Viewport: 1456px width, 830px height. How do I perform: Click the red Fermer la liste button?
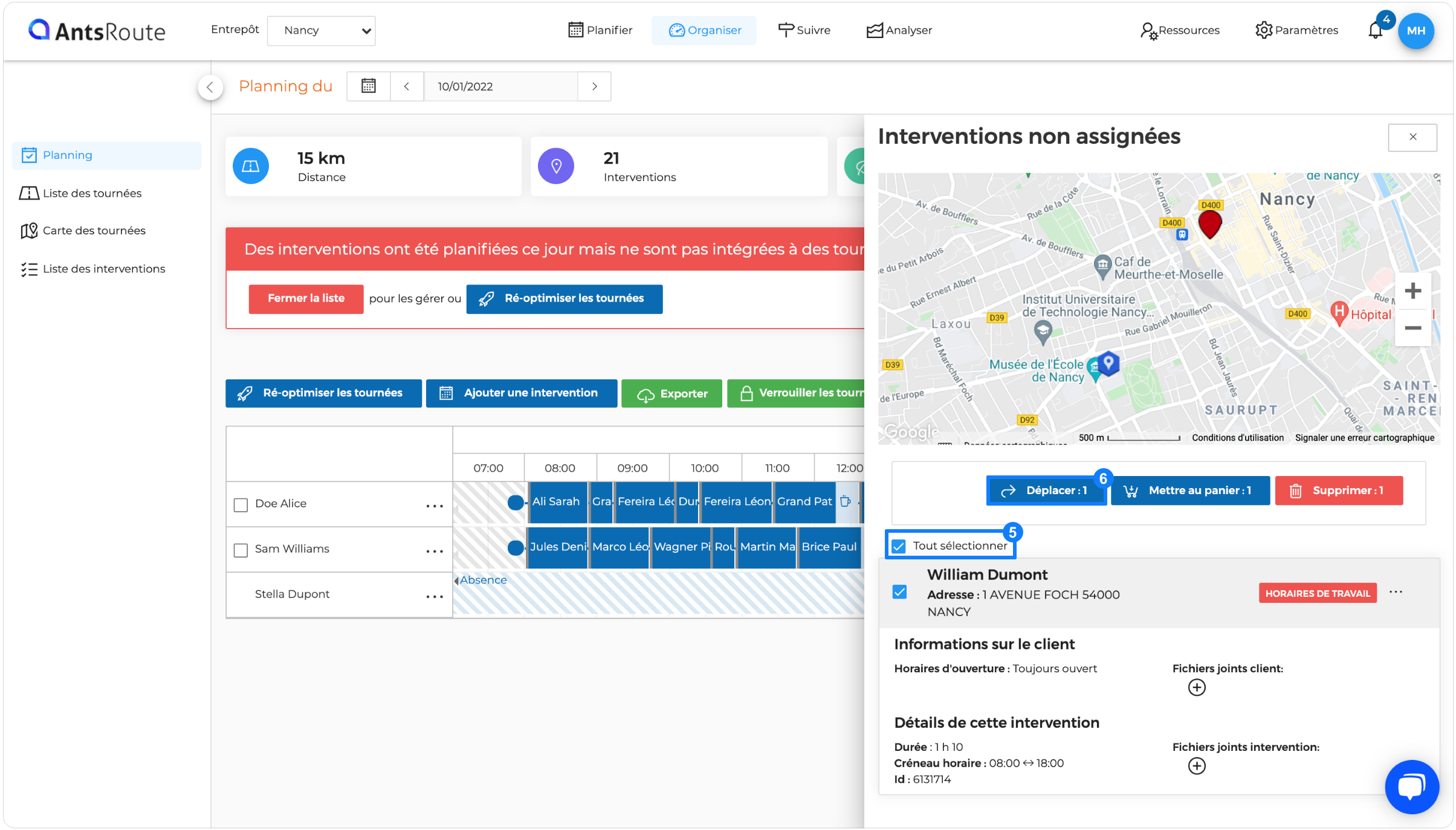pos(306,298)
